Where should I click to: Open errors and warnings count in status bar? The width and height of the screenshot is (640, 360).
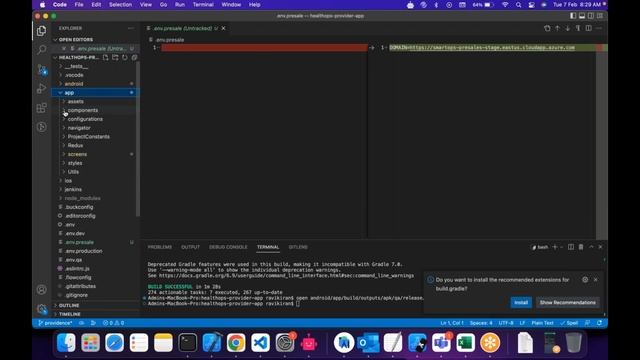[x=113, y=323]
